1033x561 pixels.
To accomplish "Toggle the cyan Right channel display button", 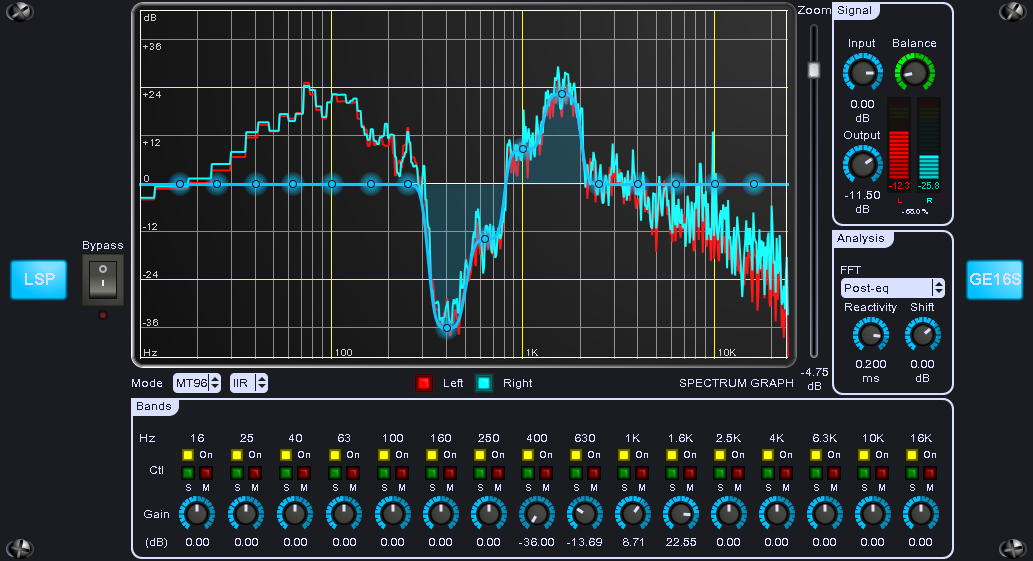I will 484,383.
